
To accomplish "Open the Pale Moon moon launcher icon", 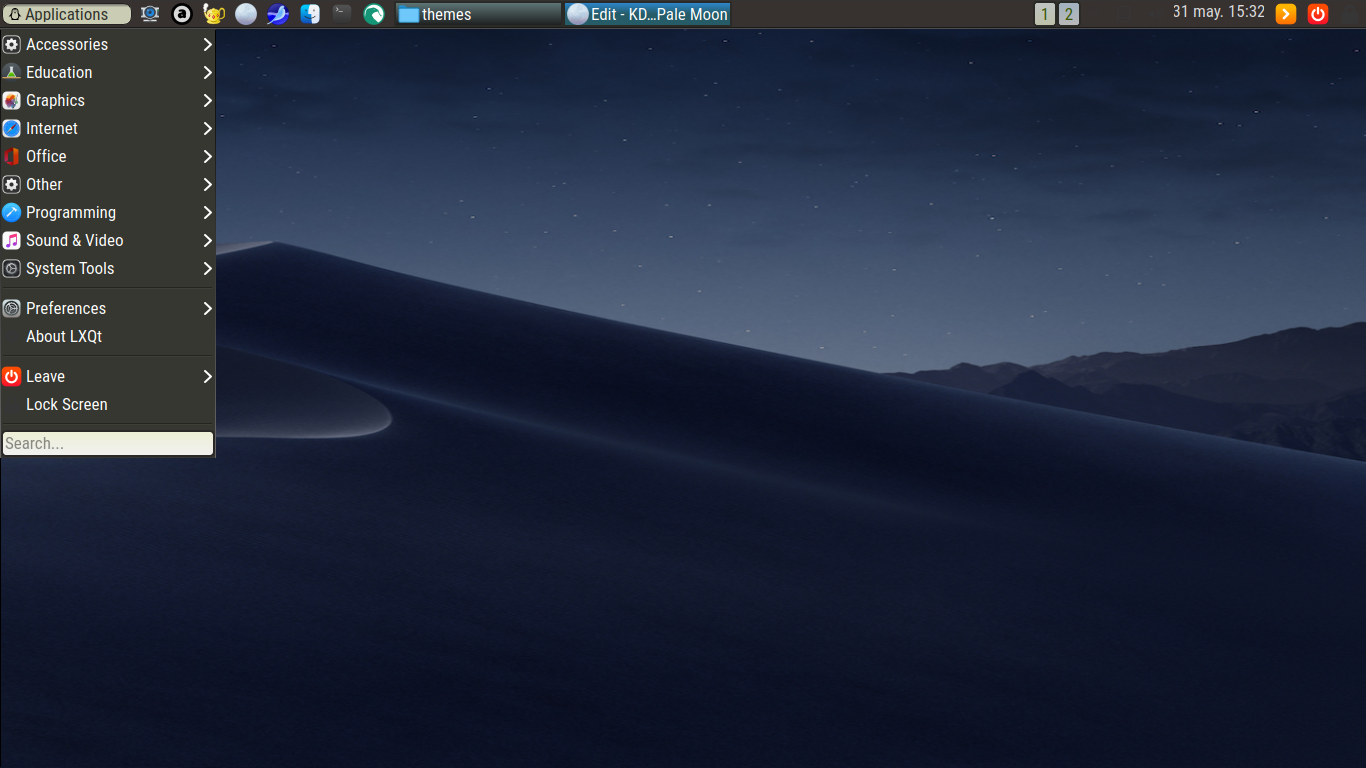I will point(246,14).
